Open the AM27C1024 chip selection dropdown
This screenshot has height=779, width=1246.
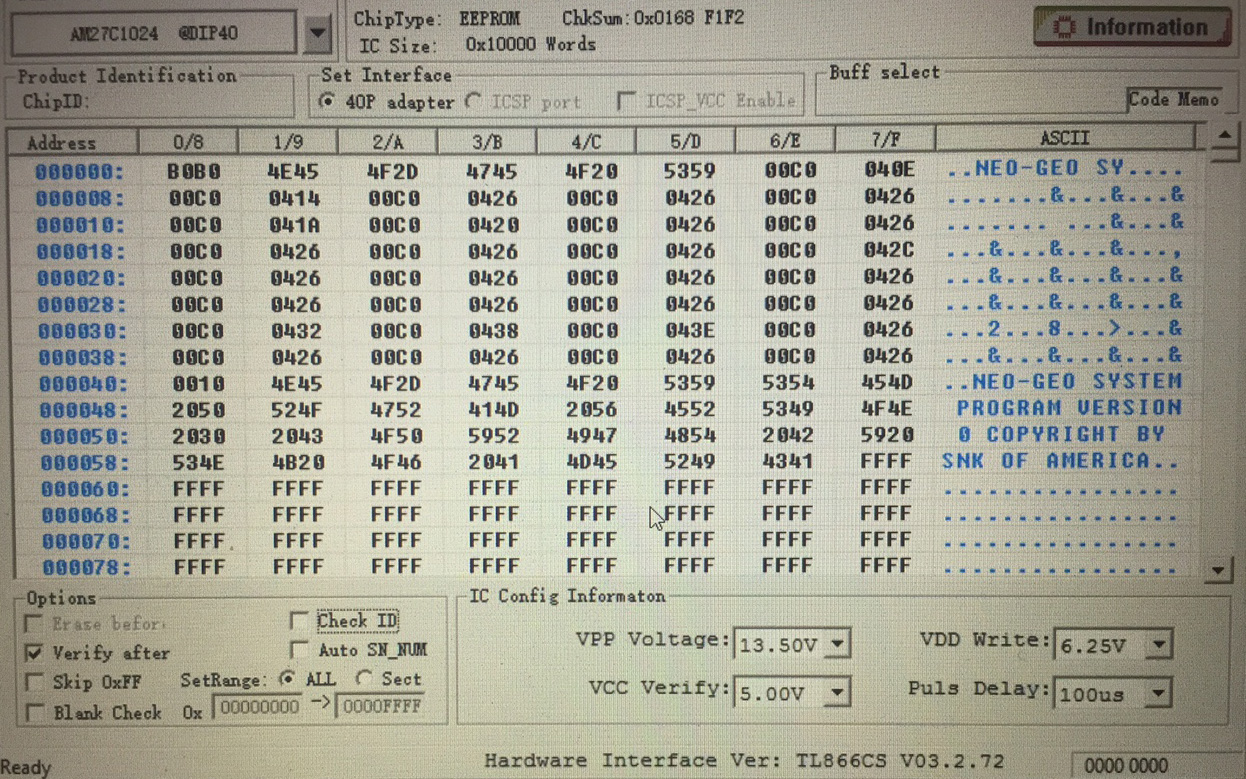point(317,33)
